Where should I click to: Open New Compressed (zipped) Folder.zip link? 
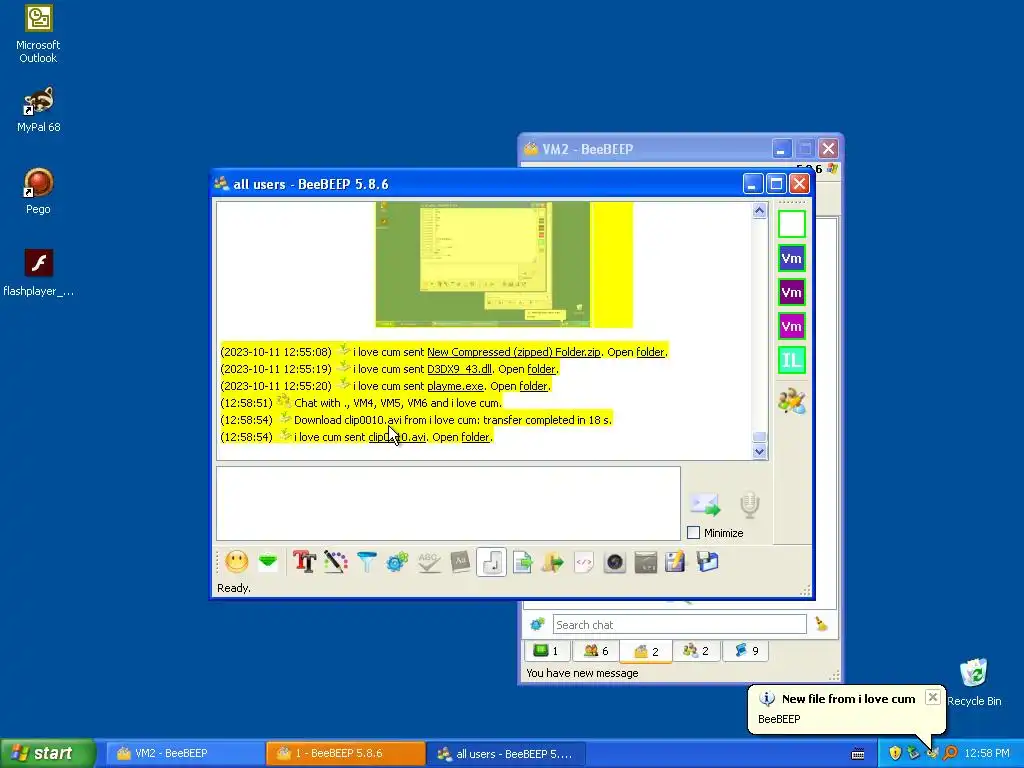tap(514, 352)
